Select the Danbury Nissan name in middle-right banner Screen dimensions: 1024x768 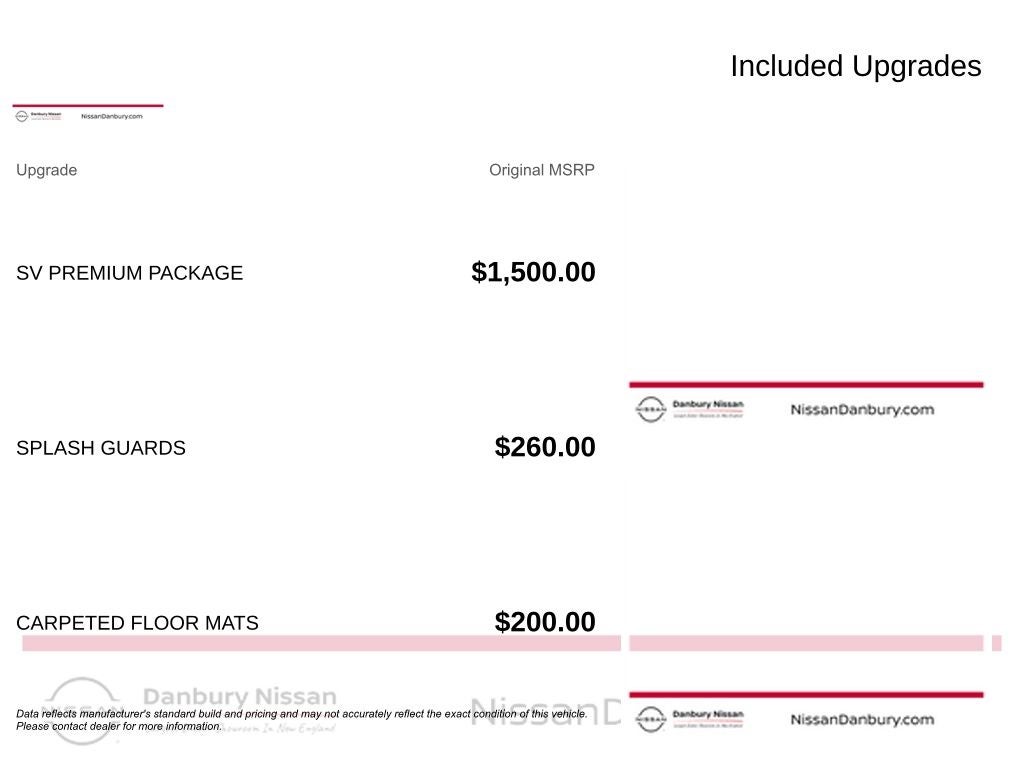pyautogui.click(x=708, y=405)
